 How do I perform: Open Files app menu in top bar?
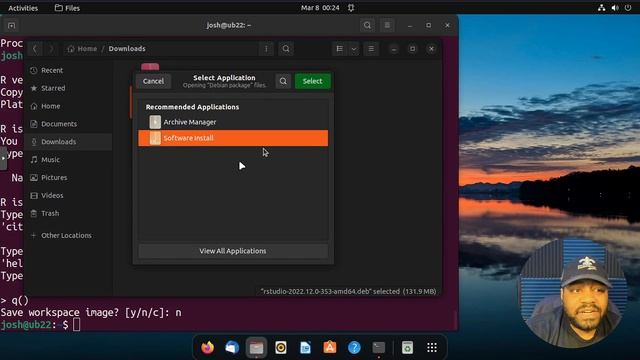point(67,8)
